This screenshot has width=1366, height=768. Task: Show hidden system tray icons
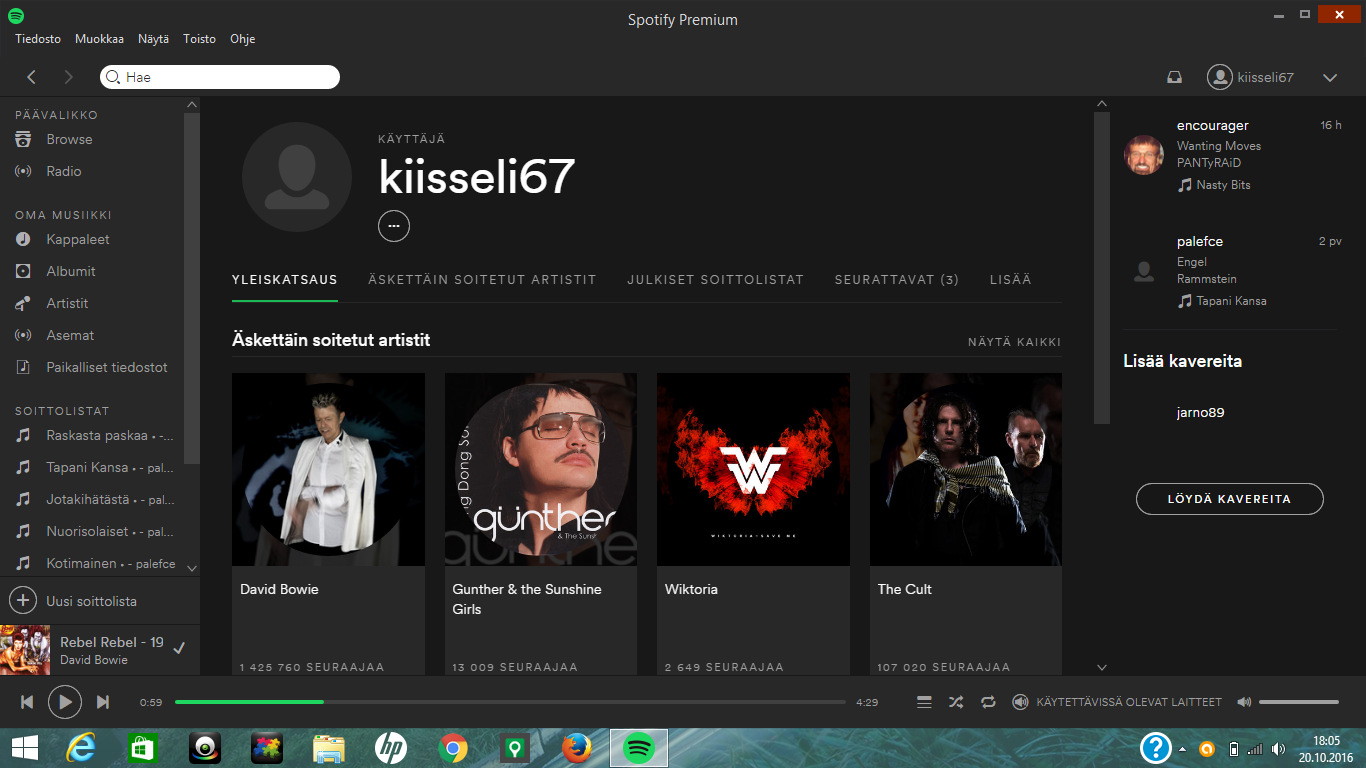(x=1183, y=749)
